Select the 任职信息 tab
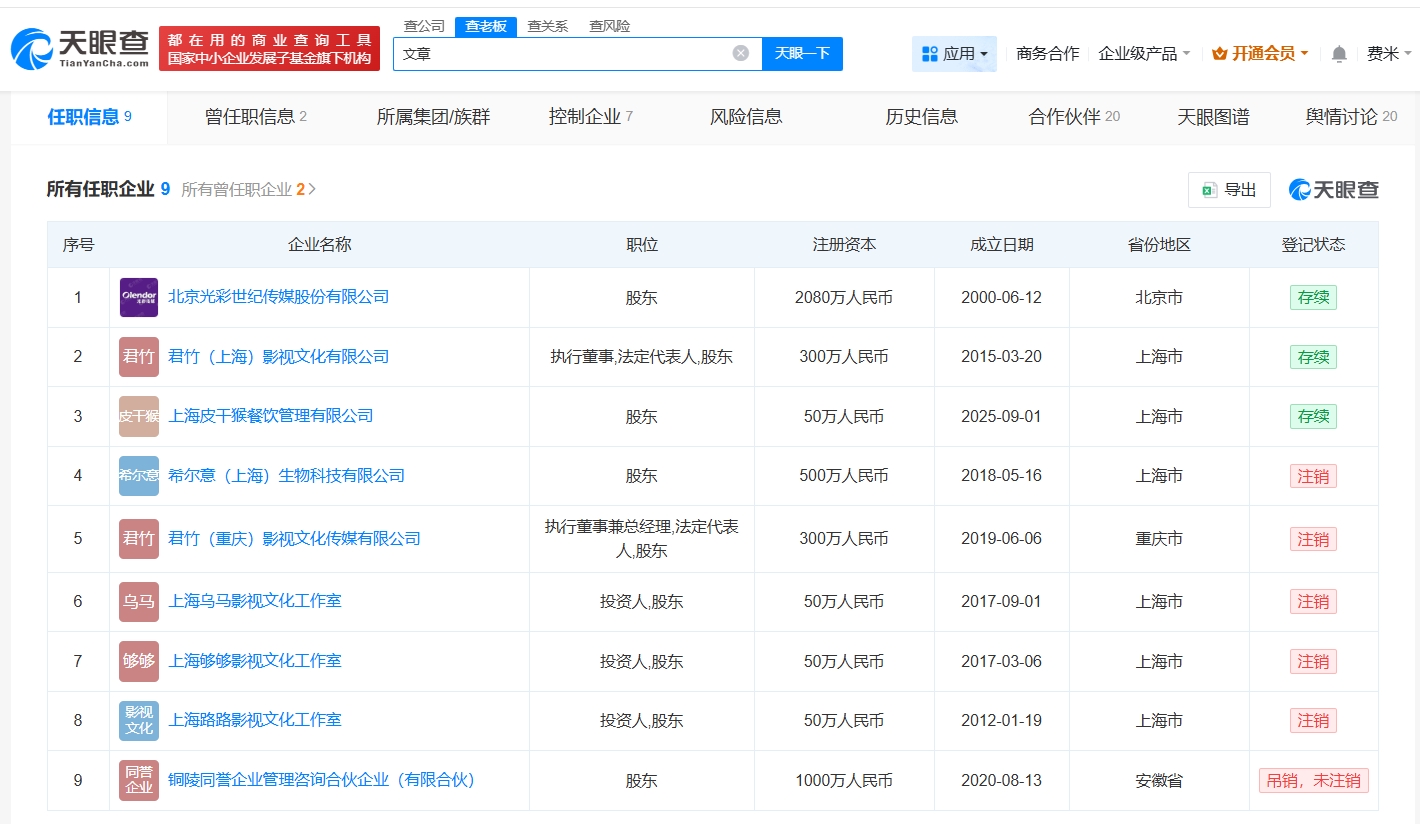 (90, 117)
